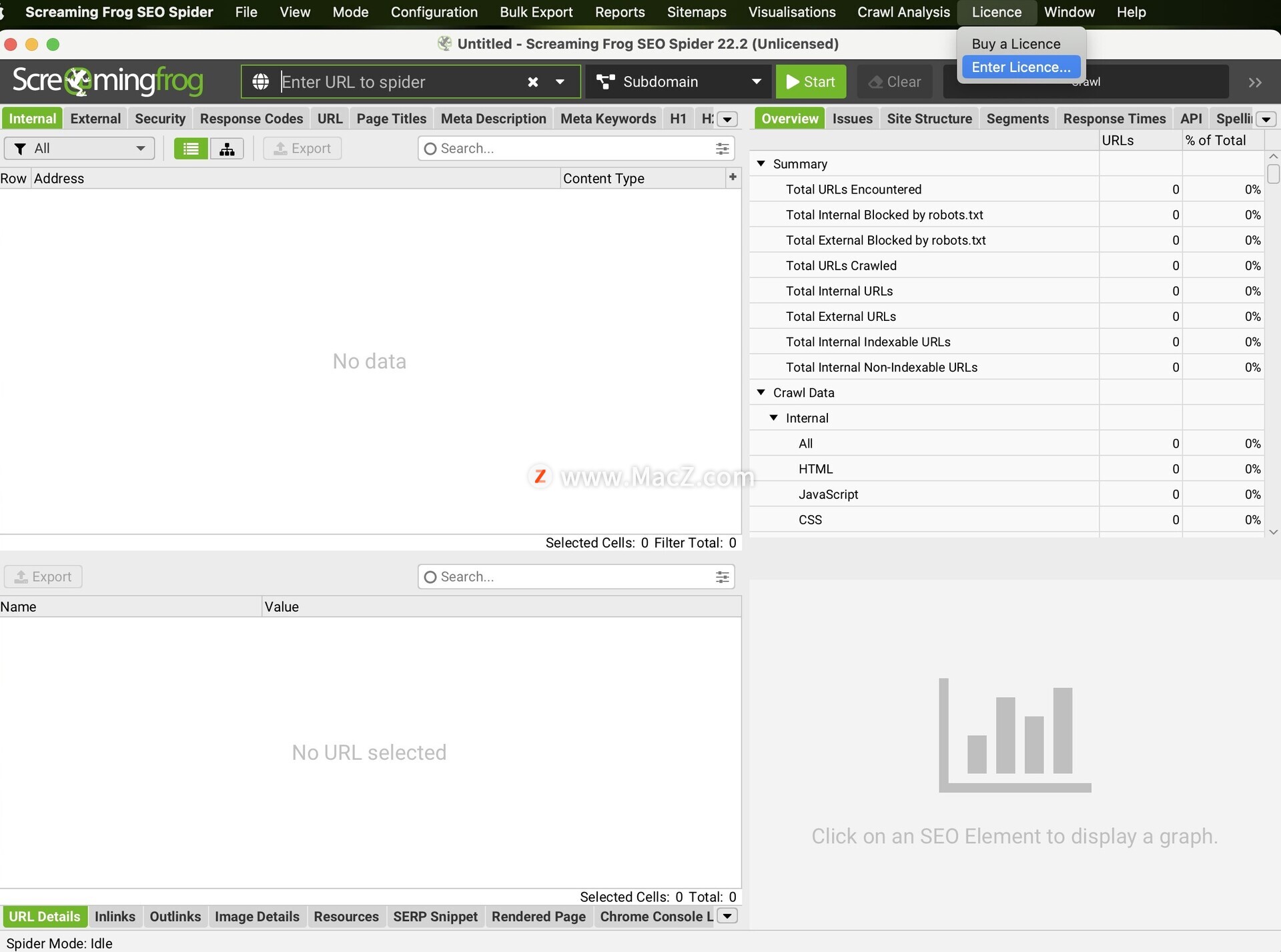The image size is (1281, 952).
Task: Open the Subdomain crawl scope dropdown
Action: pos(679,81)
